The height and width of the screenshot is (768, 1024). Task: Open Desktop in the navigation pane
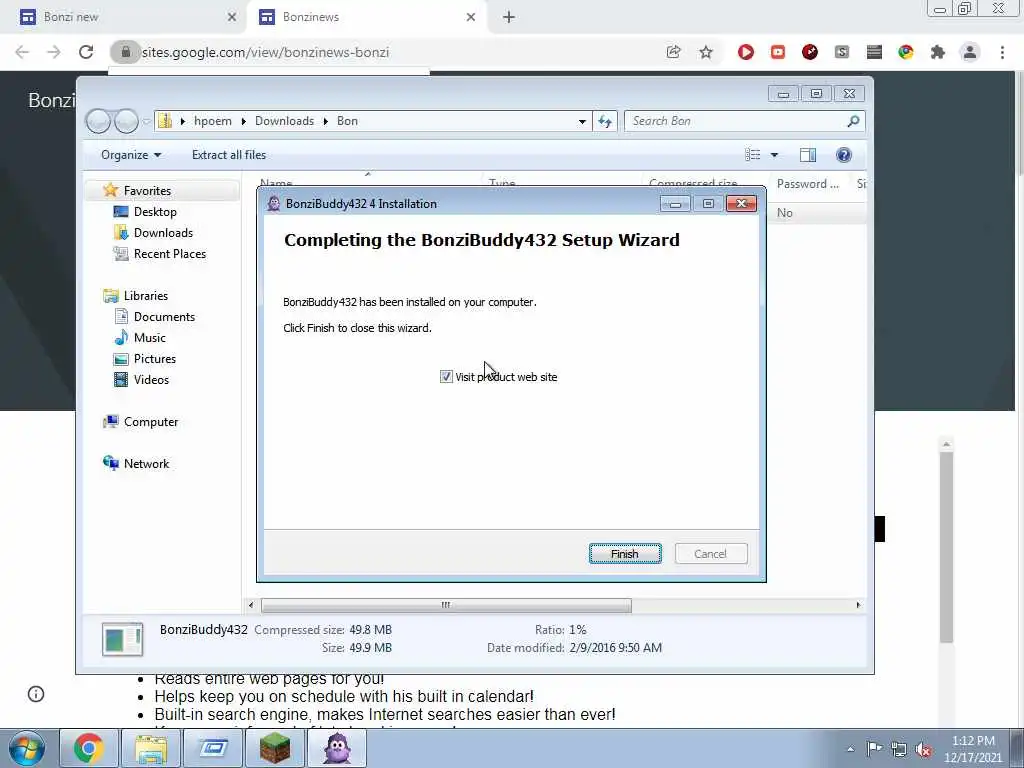(x=155, y=212)
